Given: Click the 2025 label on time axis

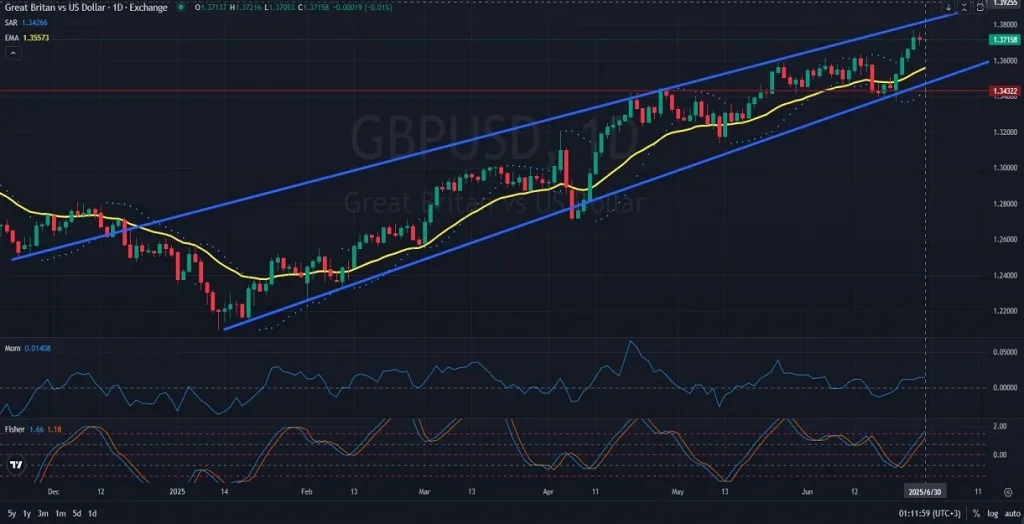Looking at the screenshot, I should (178, 491).
